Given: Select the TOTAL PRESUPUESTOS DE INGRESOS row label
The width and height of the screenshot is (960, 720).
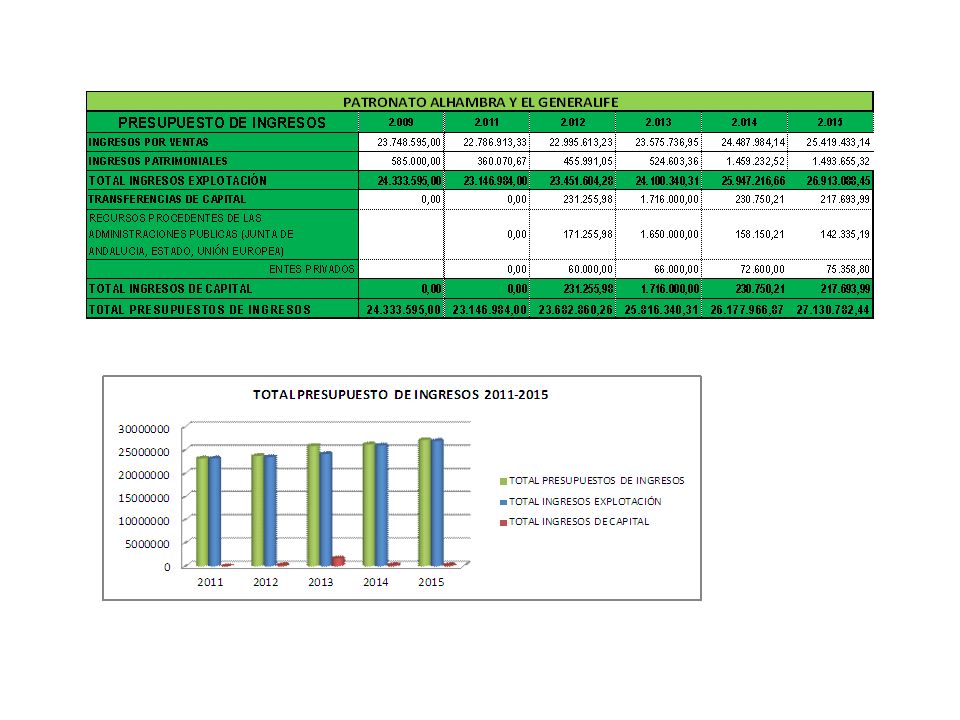Looking at the screenshot, I should click(x=200, y=310).
